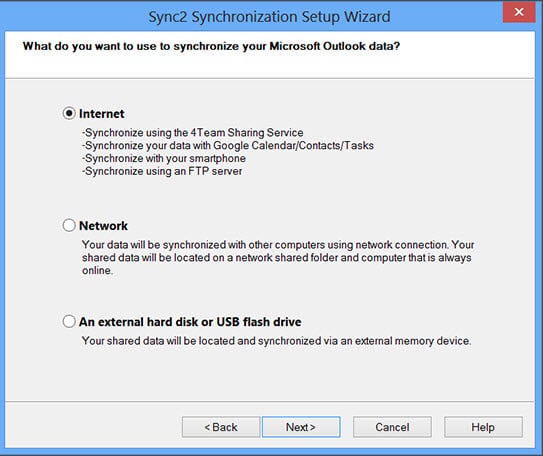Choose the external hard disk or USB option
The image size is (543, 456).
(69, 321)
